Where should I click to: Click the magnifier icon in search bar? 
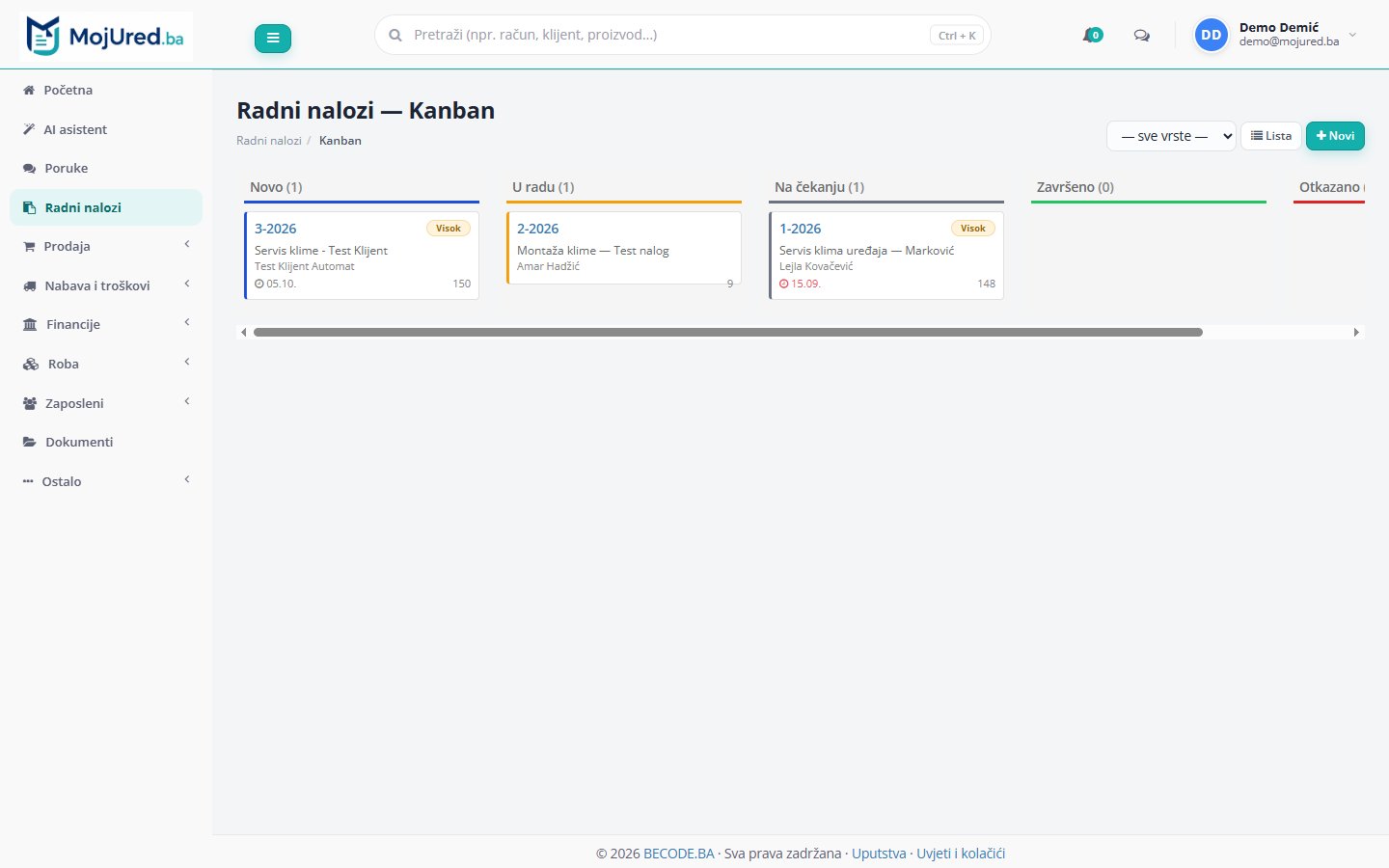coord(395,35)
